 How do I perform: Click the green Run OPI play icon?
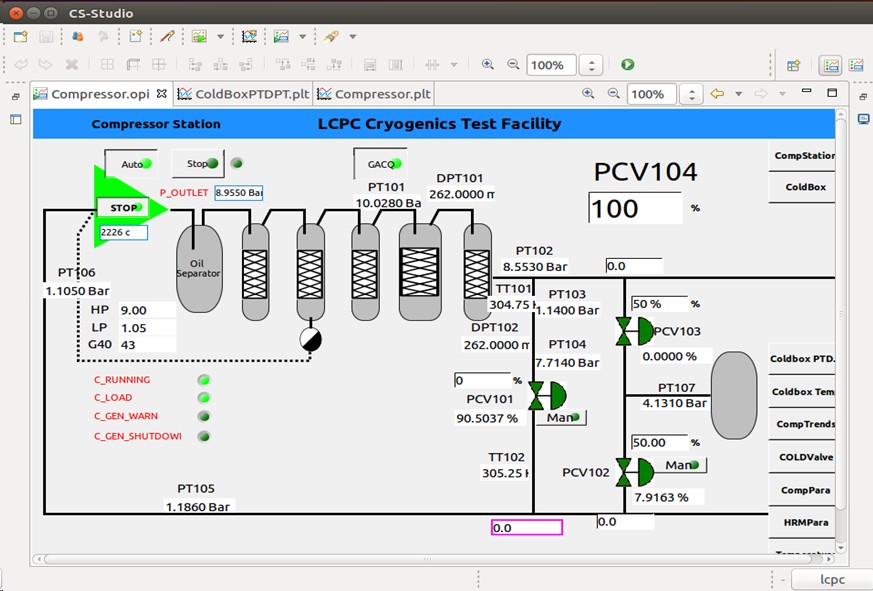(x=627, y=65)
